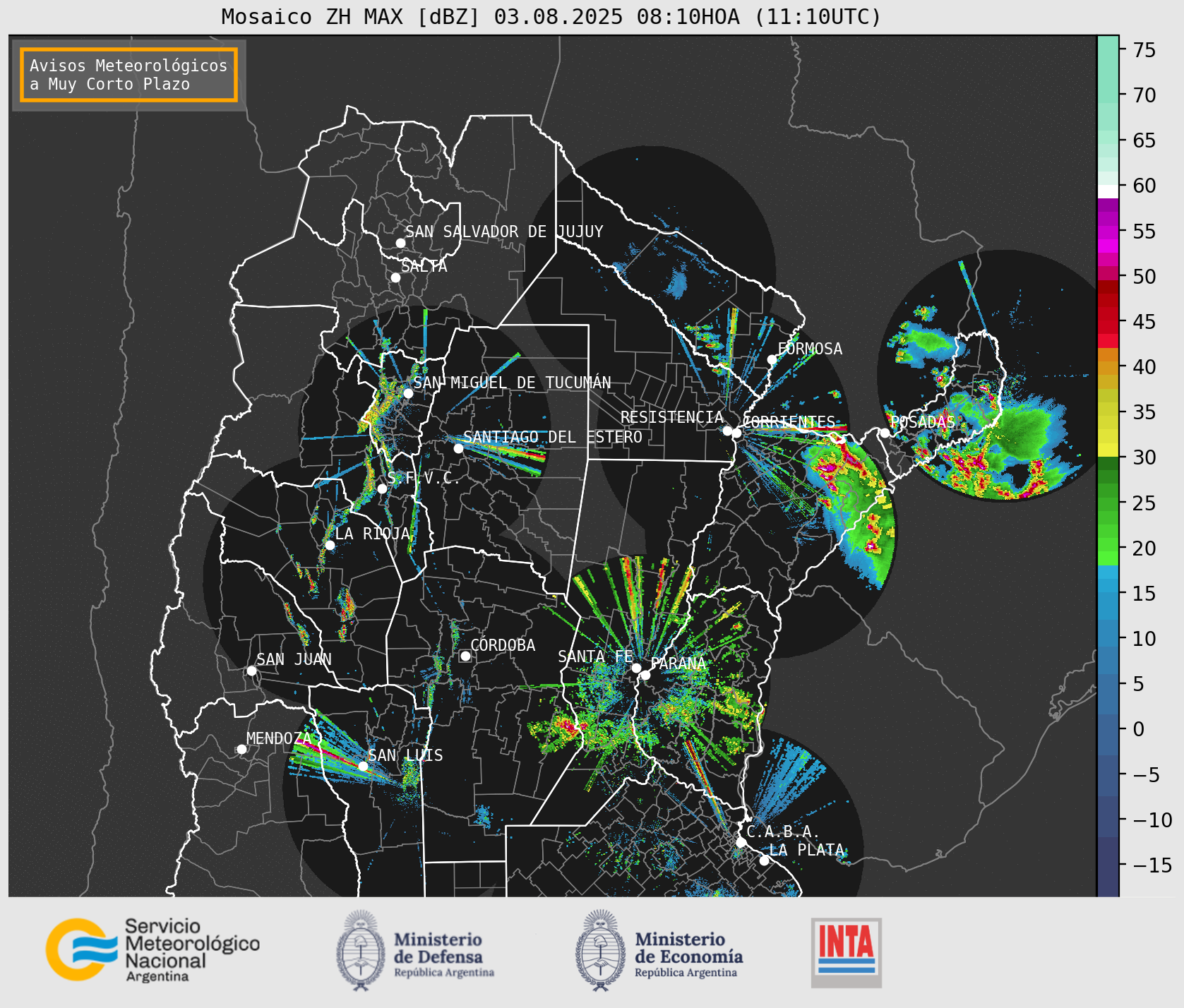Click the Ministerio de Economía emblem
The image size is (1184, 1008).
601,950
